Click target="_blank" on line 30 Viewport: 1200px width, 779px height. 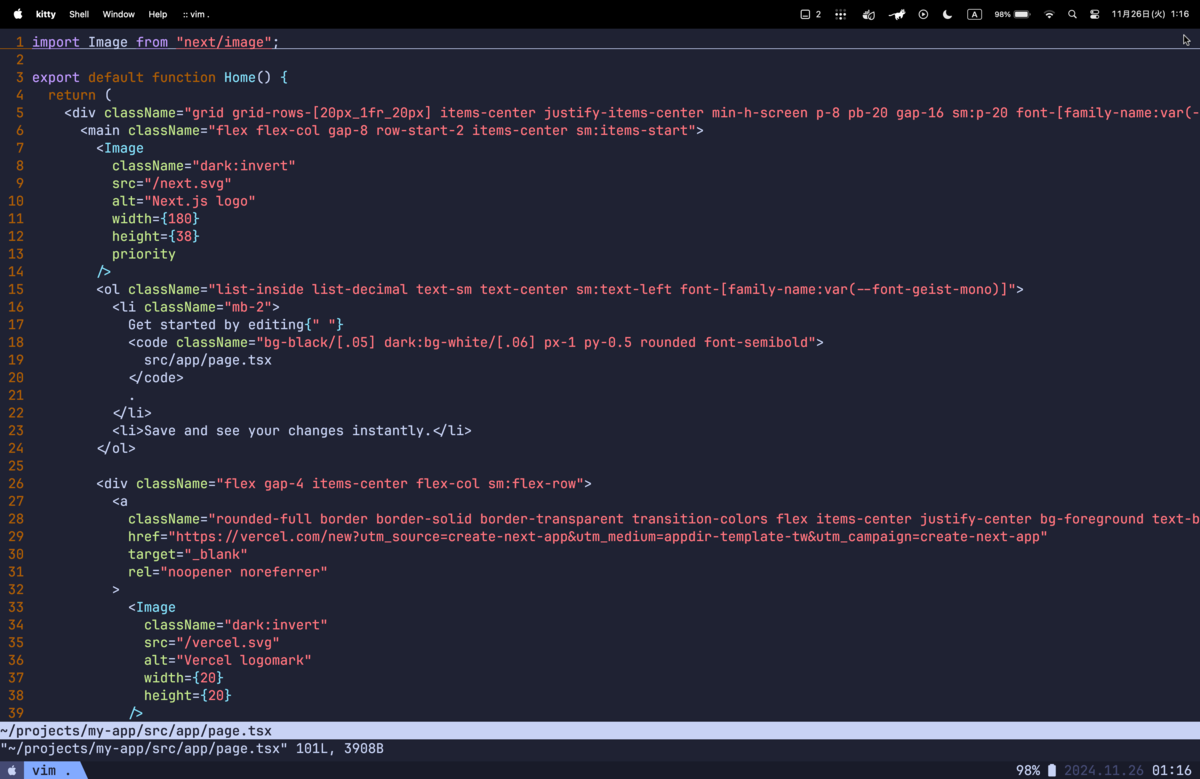coord(188,554)
